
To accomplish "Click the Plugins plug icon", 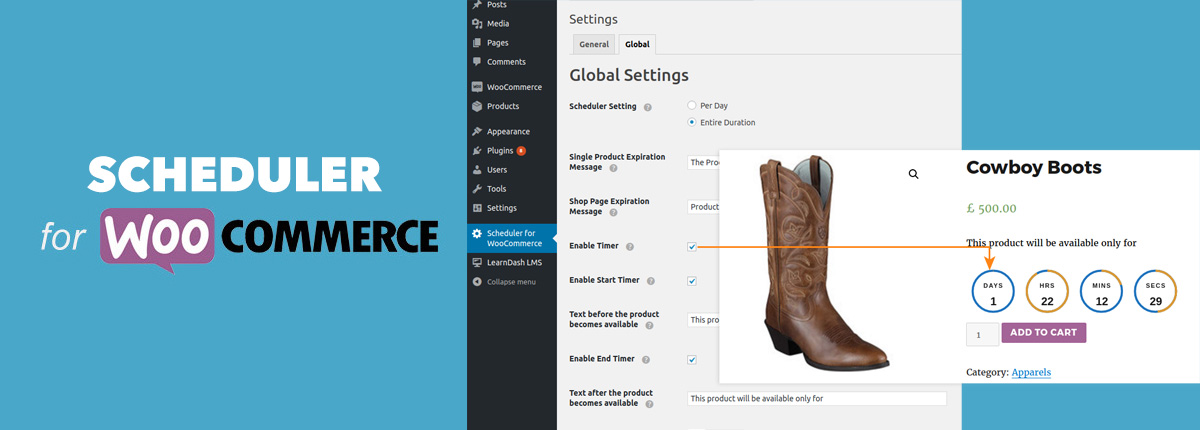I will point(477,151).
